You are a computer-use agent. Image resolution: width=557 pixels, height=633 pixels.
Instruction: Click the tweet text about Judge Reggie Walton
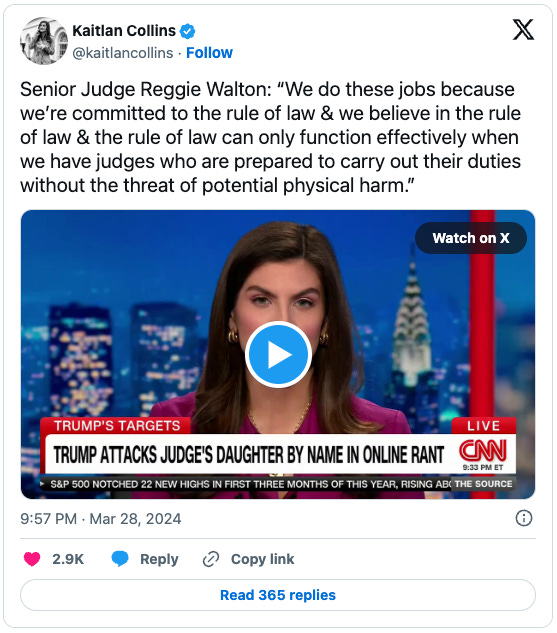pos(270,137)
